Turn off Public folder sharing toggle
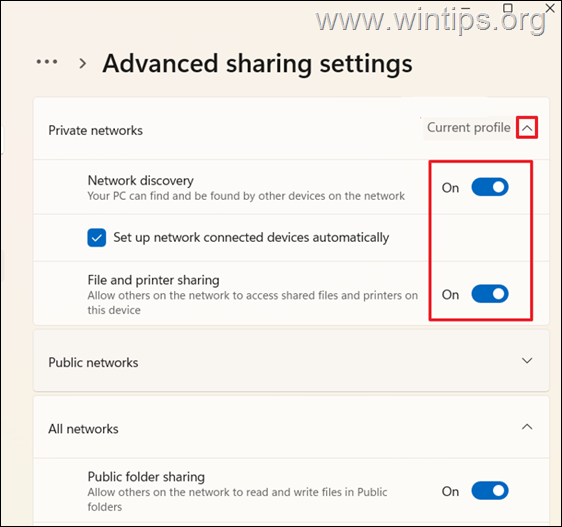This screenshot has width=562, height=527. pos(490,491)
